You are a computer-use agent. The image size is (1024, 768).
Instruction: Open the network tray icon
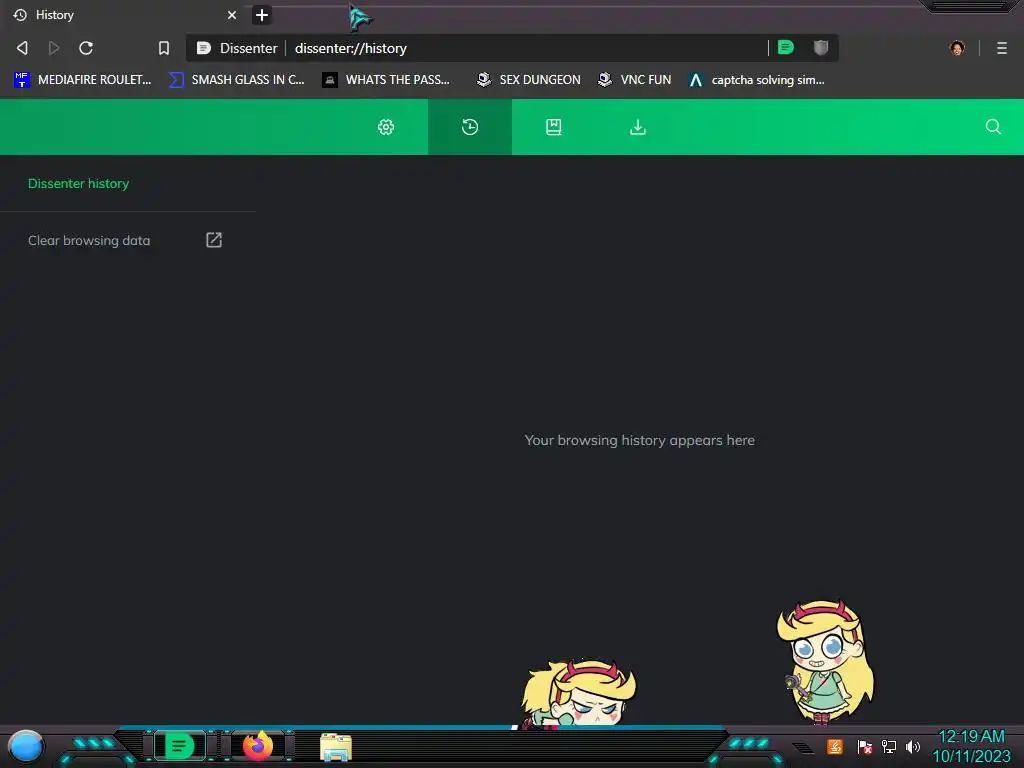(889, 746)
